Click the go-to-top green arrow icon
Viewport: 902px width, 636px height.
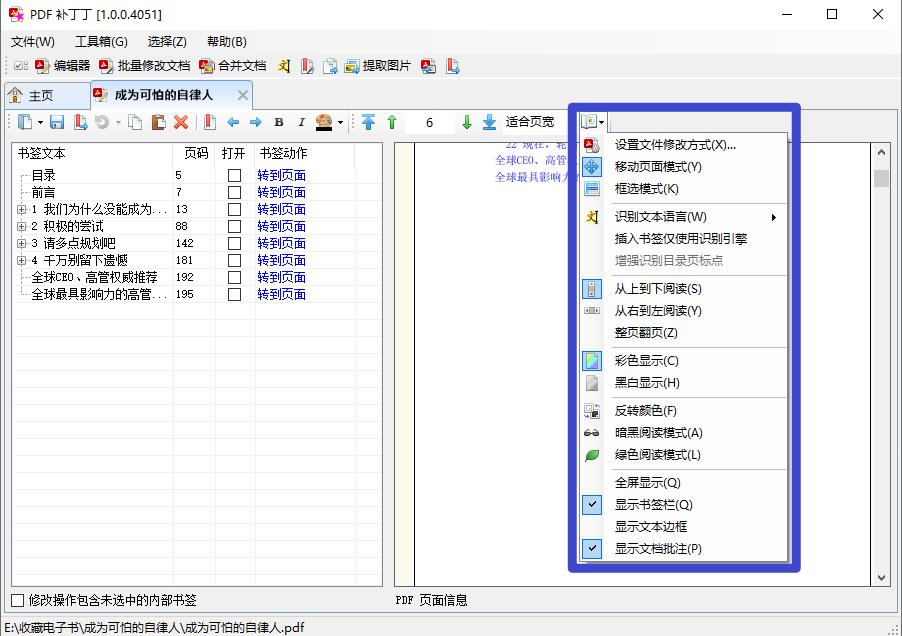click(x=394, y=121)
